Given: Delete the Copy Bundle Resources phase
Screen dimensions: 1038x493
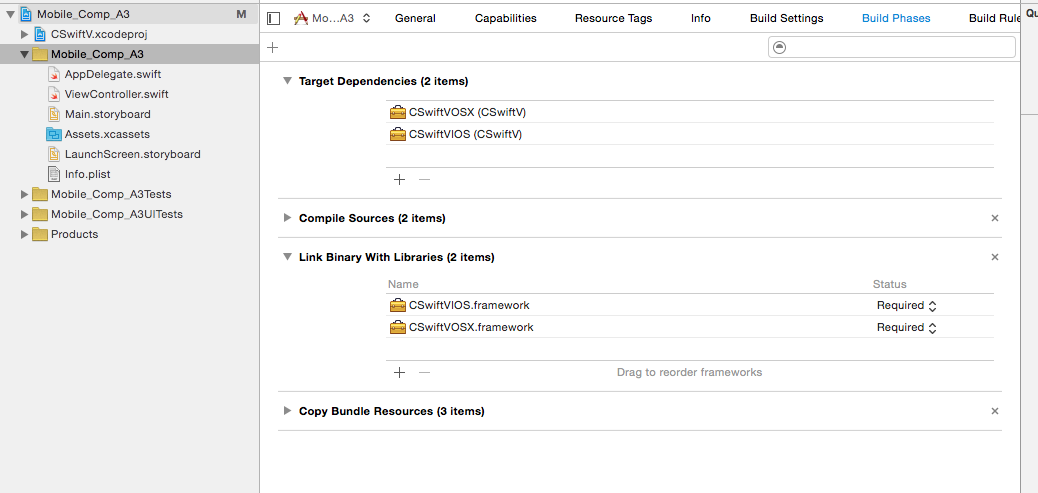Looking at the screenshot, I should coord(994,411).
